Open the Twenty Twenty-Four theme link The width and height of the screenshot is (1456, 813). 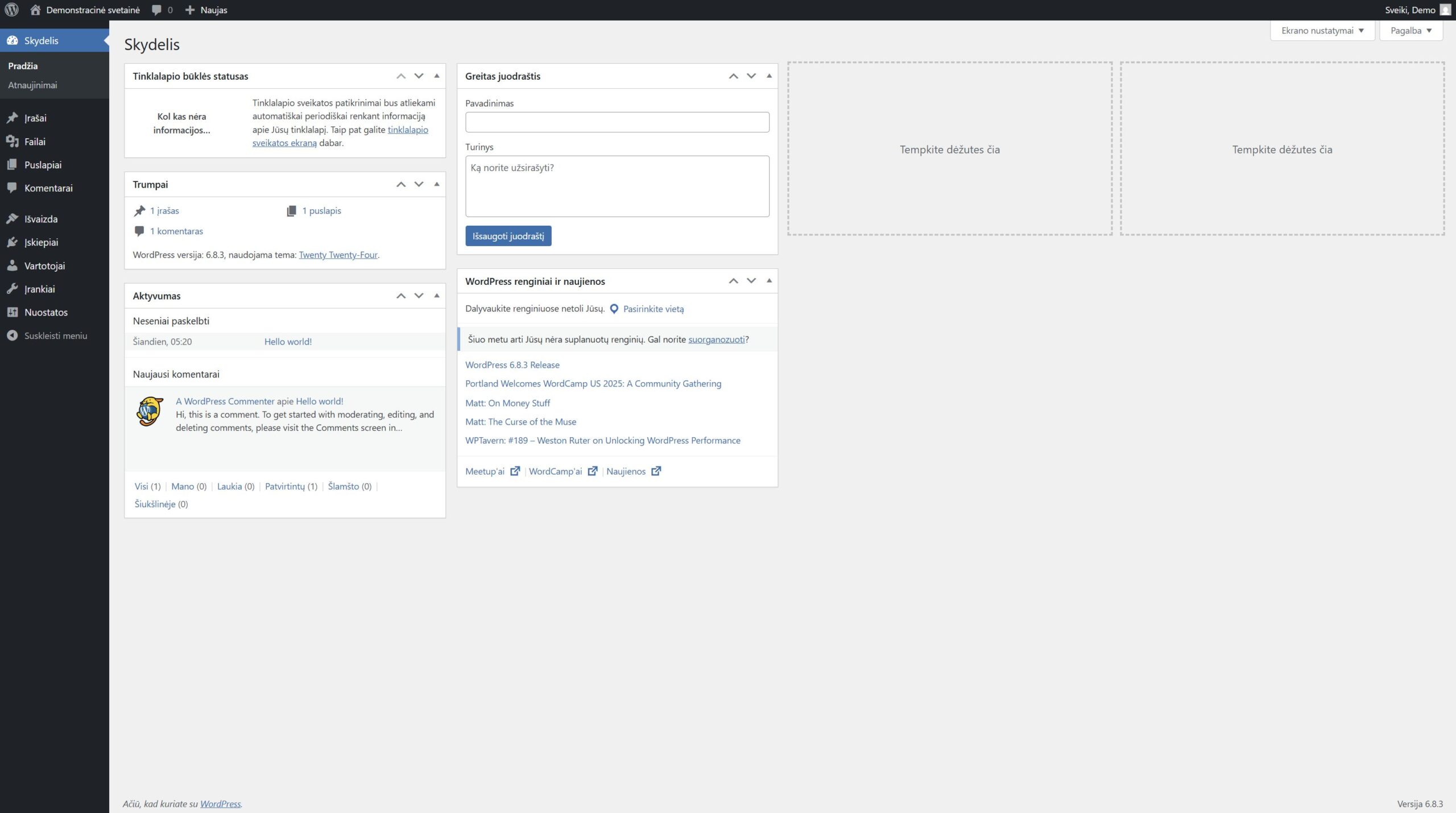(x=338, y=255)
